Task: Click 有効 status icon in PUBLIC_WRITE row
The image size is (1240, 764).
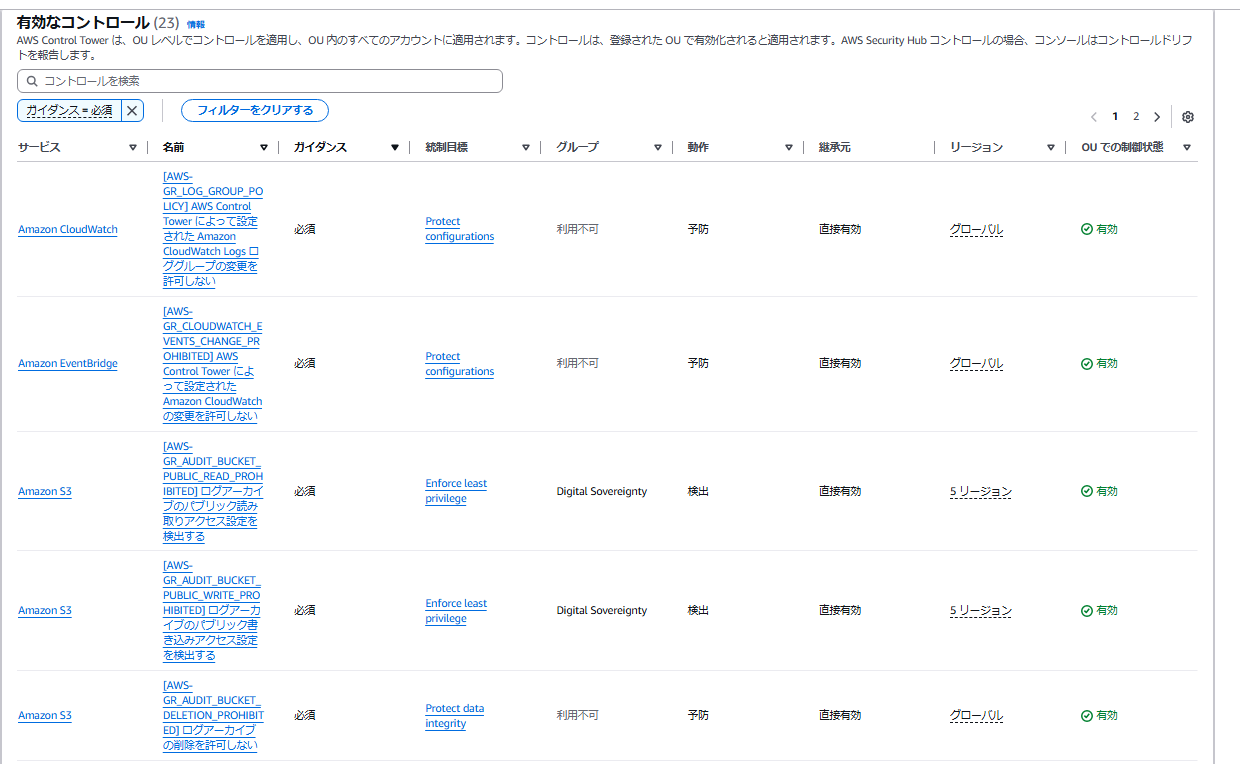Action: click(1087, 611)
